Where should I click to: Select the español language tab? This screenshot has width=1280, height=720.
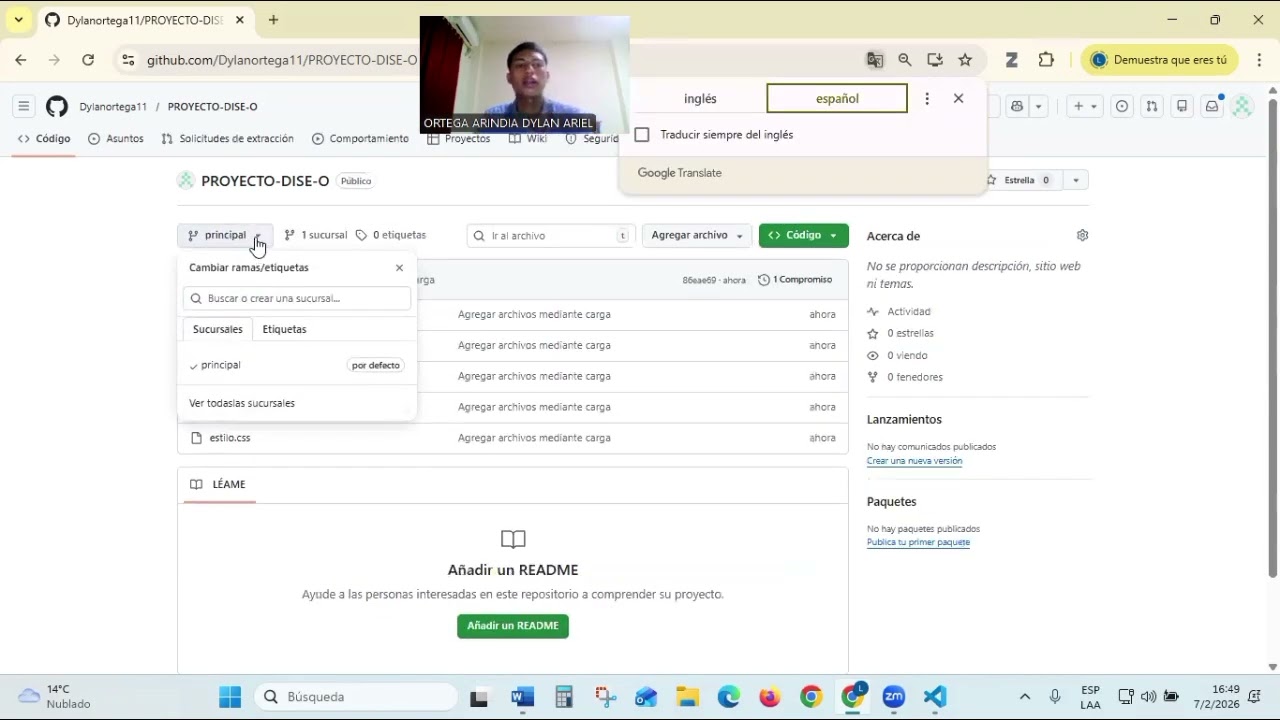pos(837,98)
